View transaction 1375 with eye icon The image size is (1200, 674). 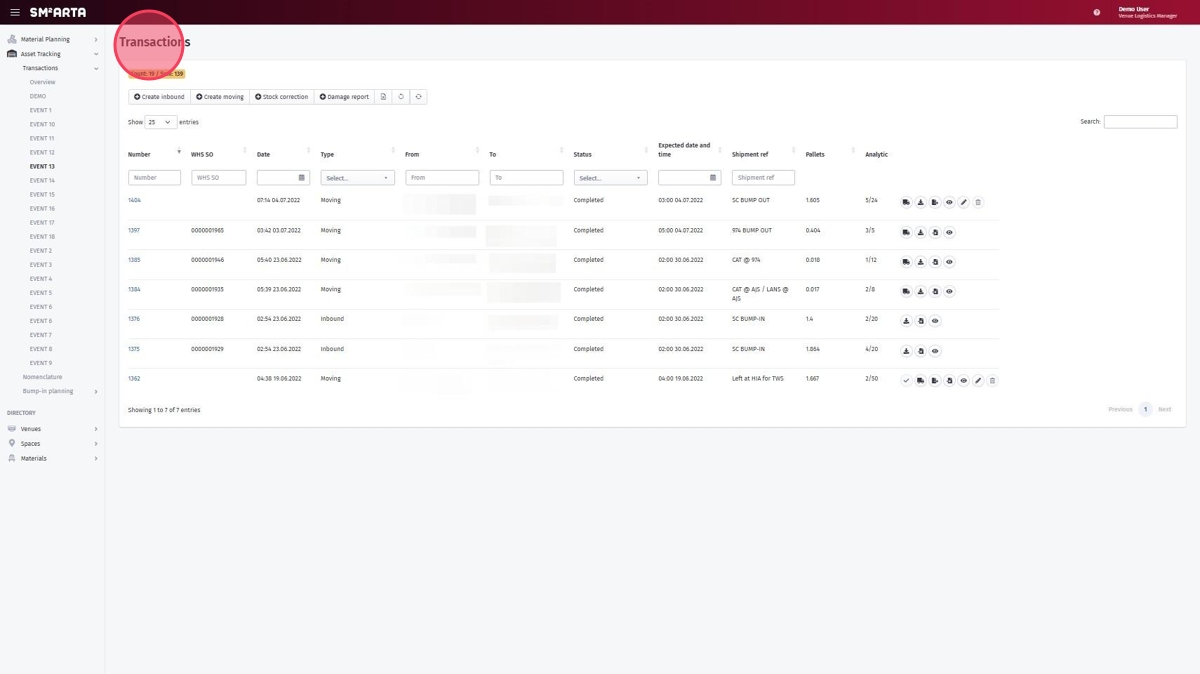pos(935,351)
